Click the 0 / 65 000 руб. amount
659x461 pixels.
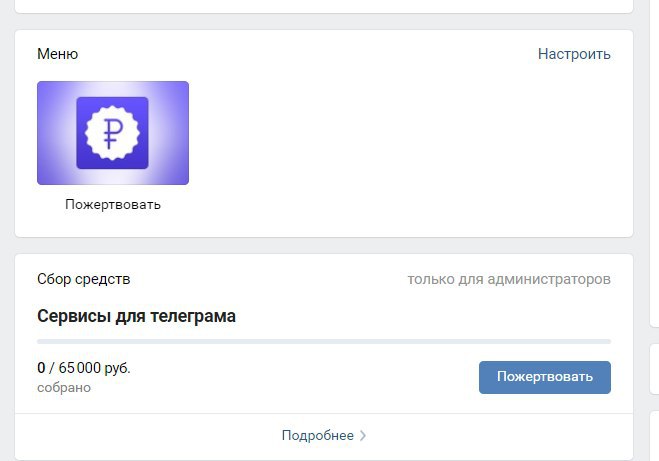pos(84,368)
